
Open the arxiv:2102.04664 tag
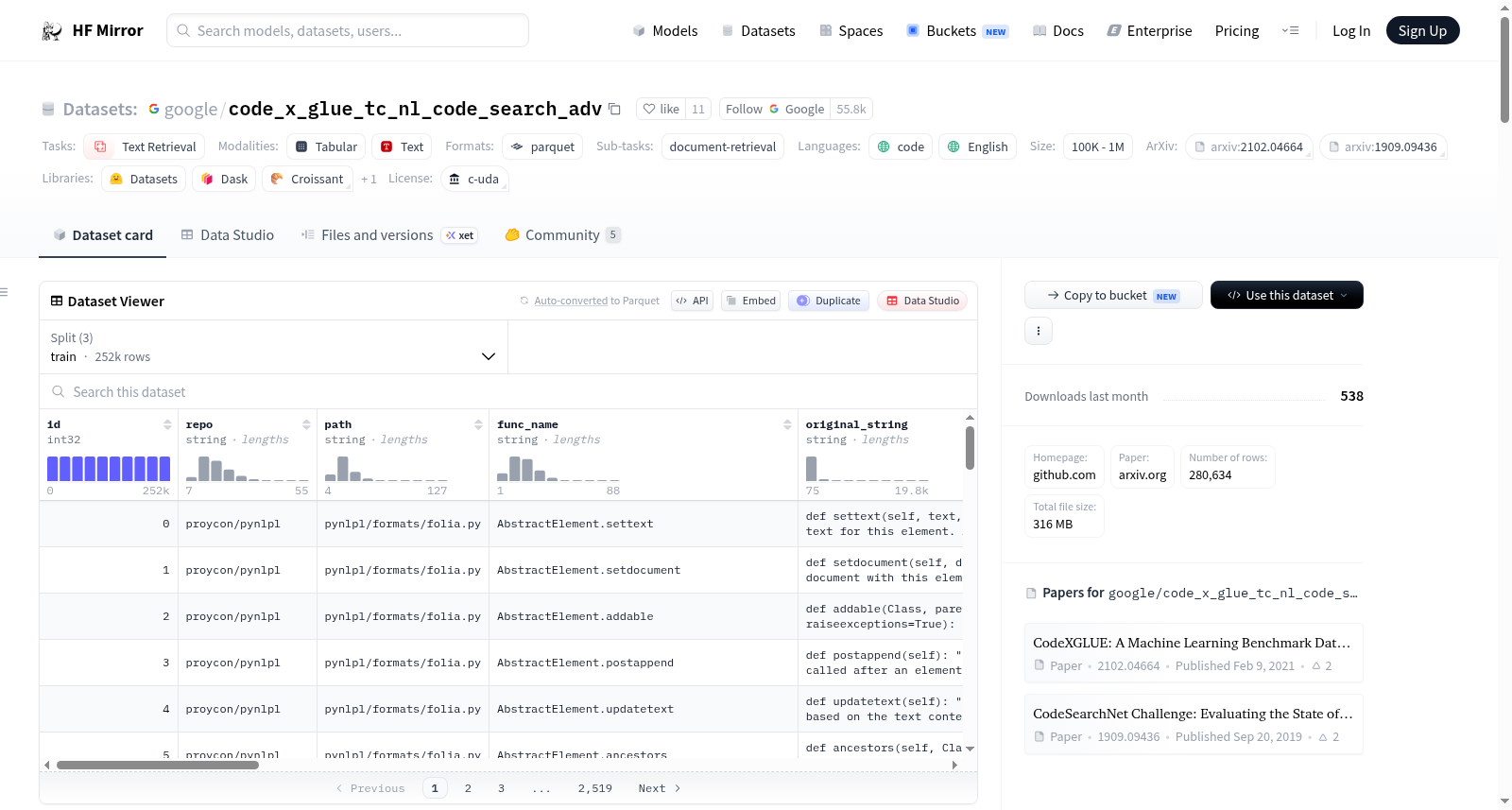[1249, 146]
